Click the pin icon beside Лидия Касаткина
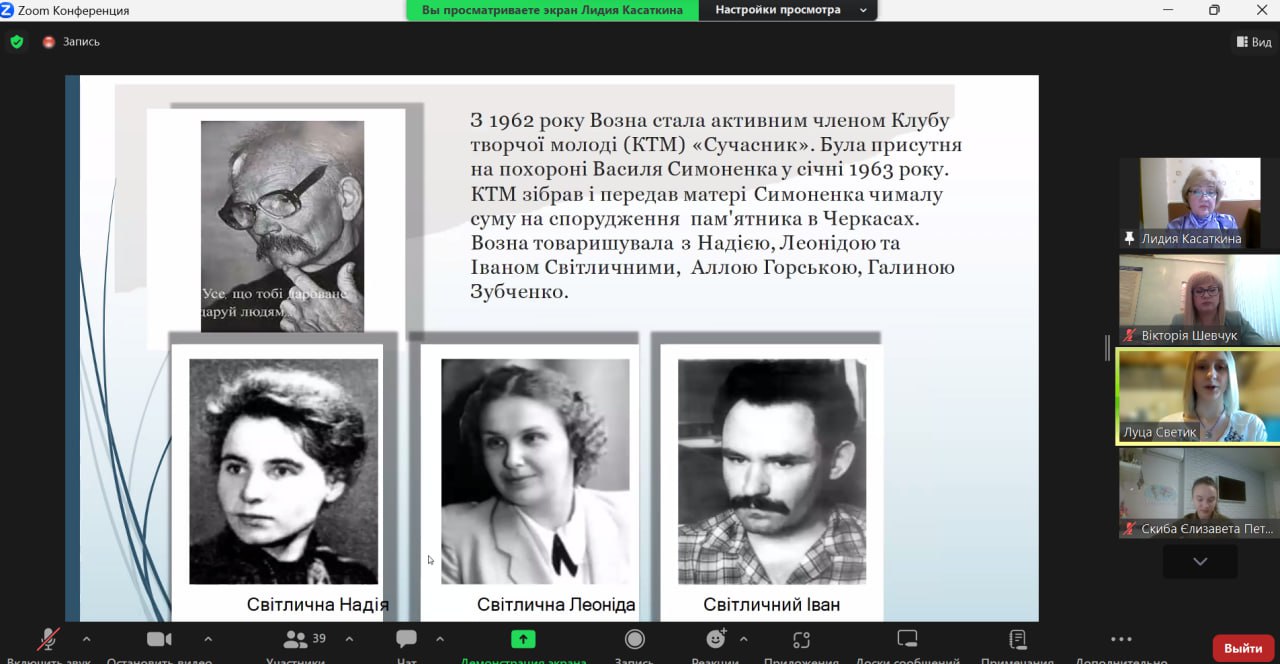 click(x=1130, y=239)
